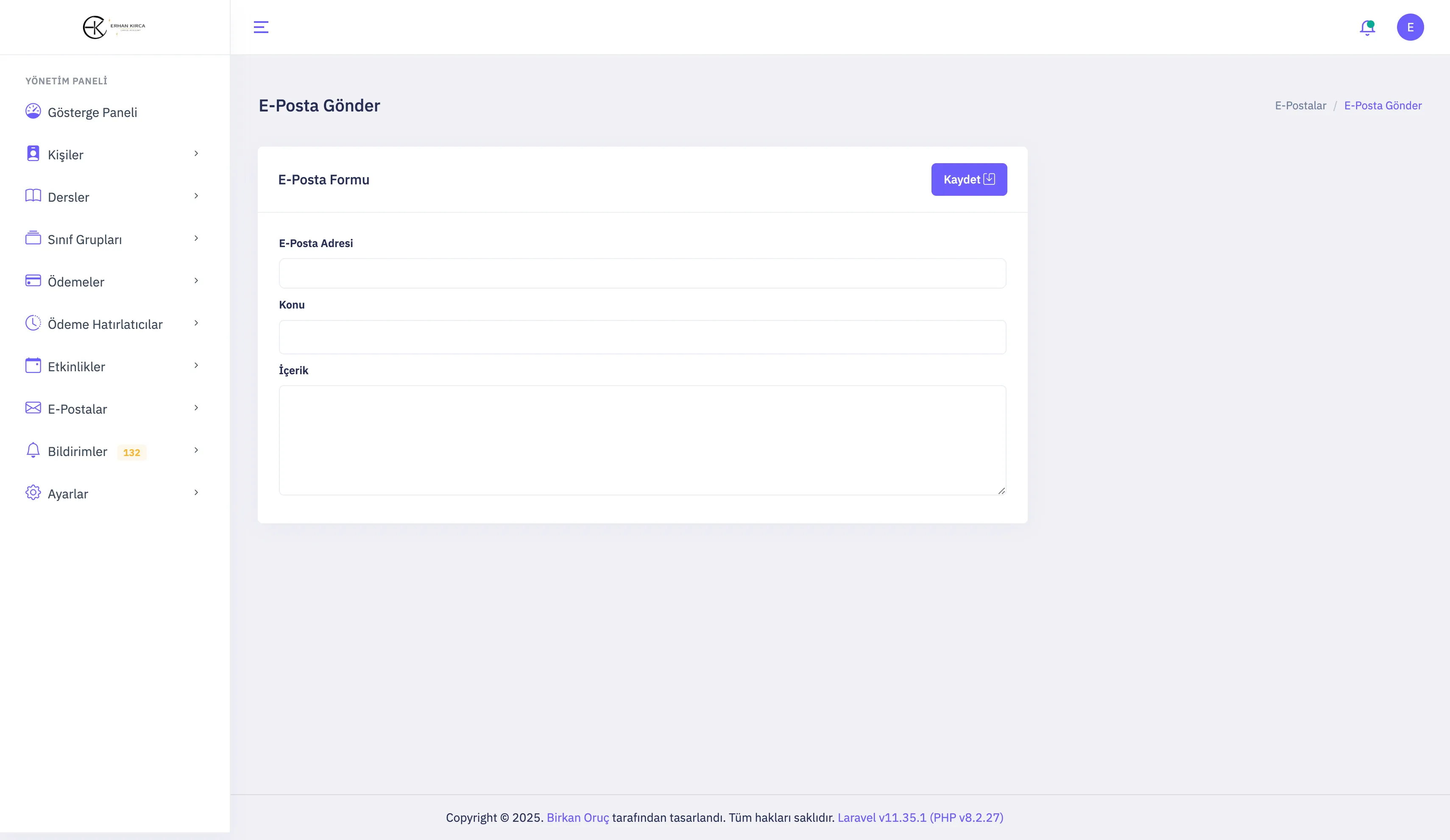
Task: Click the Ayarlar gear icon
Action: pos(33,492)
